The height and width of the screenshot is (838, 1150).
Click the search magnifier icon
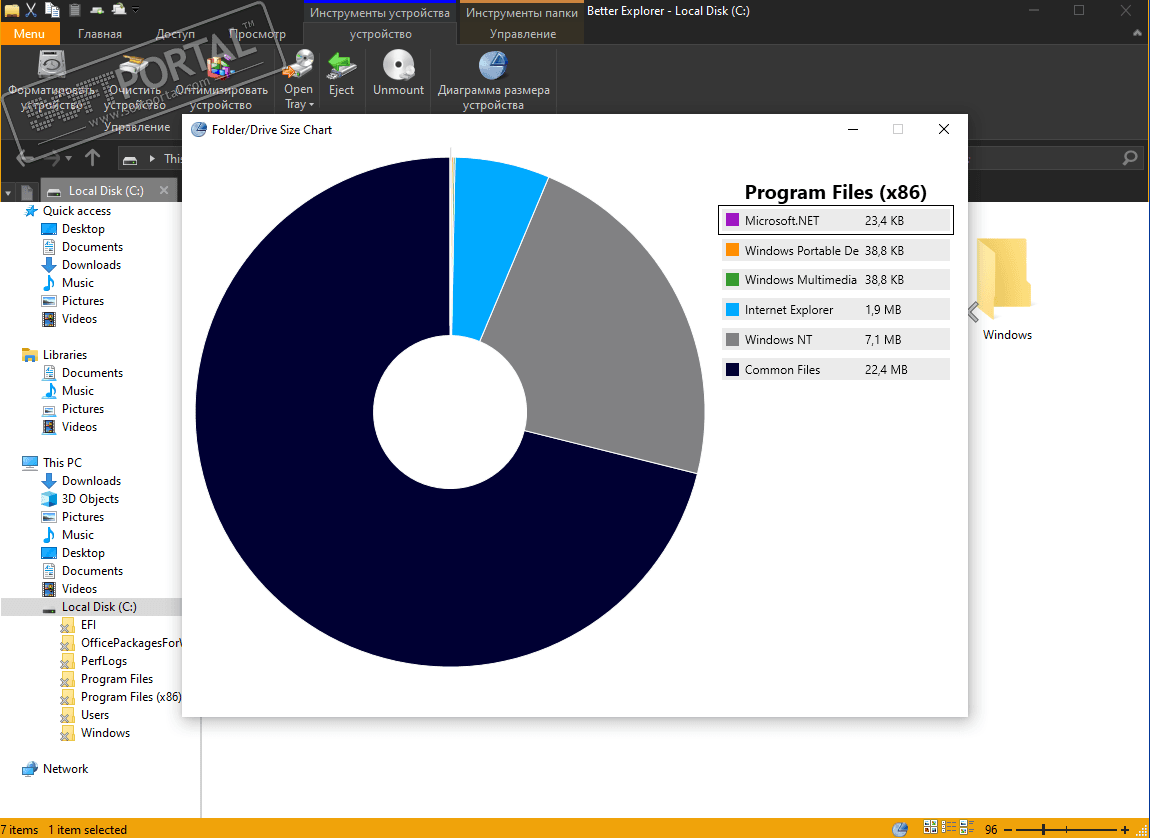click(x=1130, y=158)
